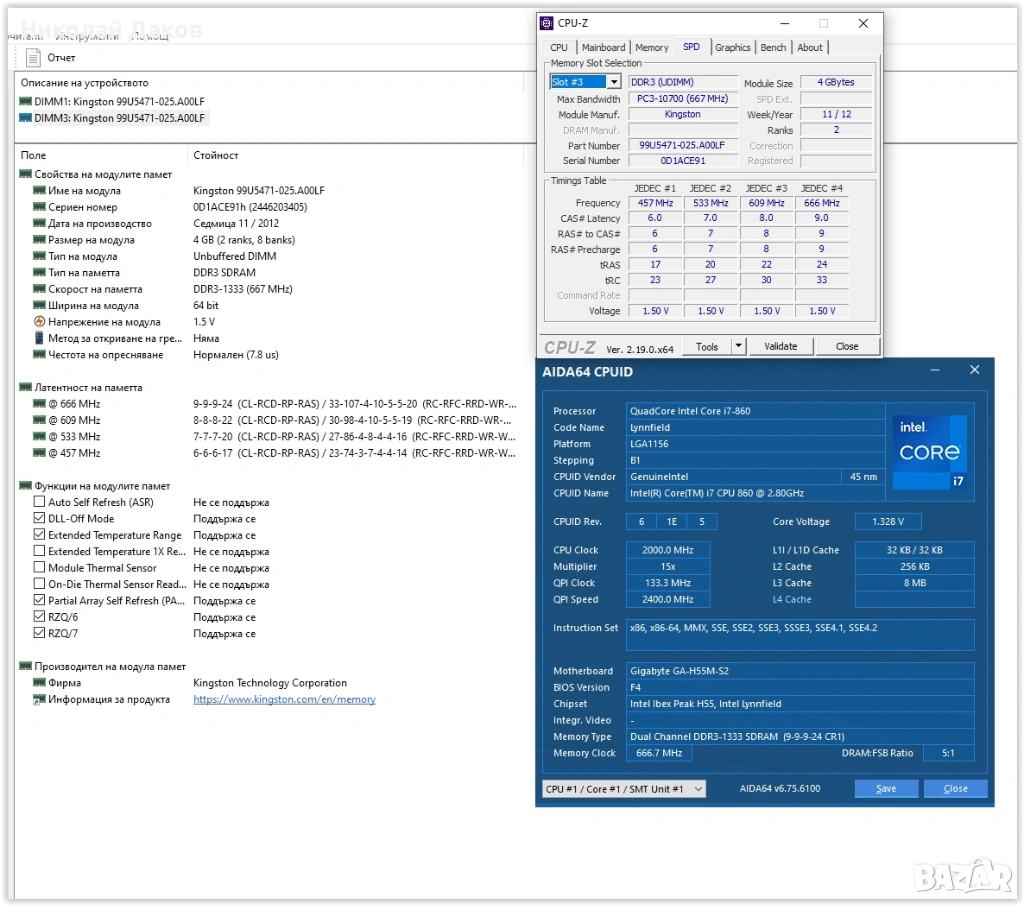
Task: Open the Tools dropdown arrow in CPU-Z
Action: pos(739,346)
